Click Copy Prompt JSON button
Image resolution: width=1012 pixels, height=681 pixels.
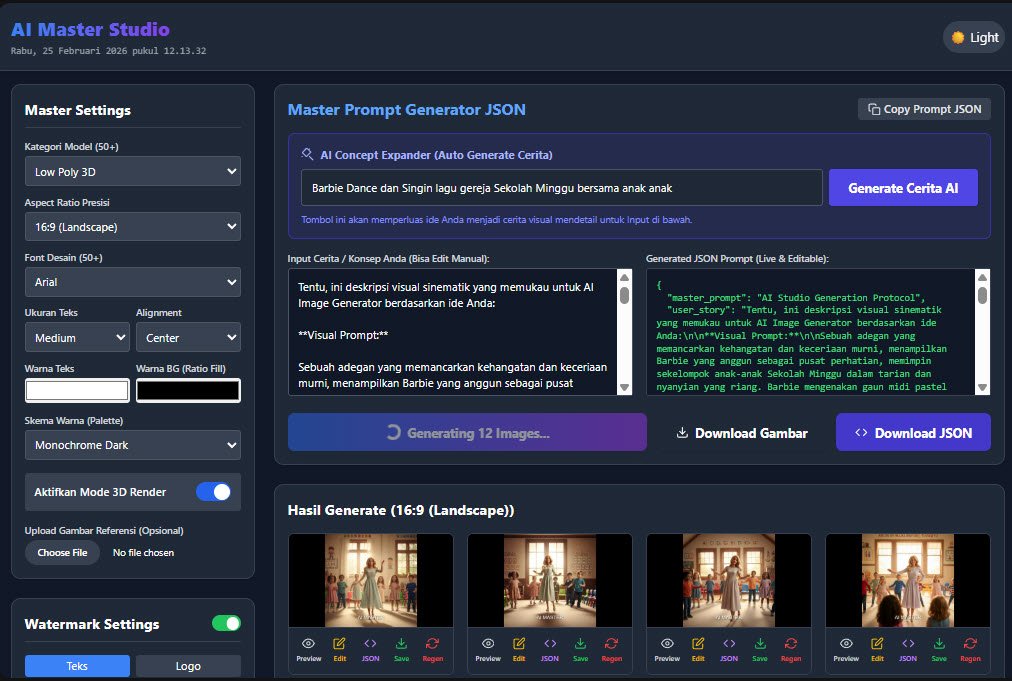(x=924, y=109)
